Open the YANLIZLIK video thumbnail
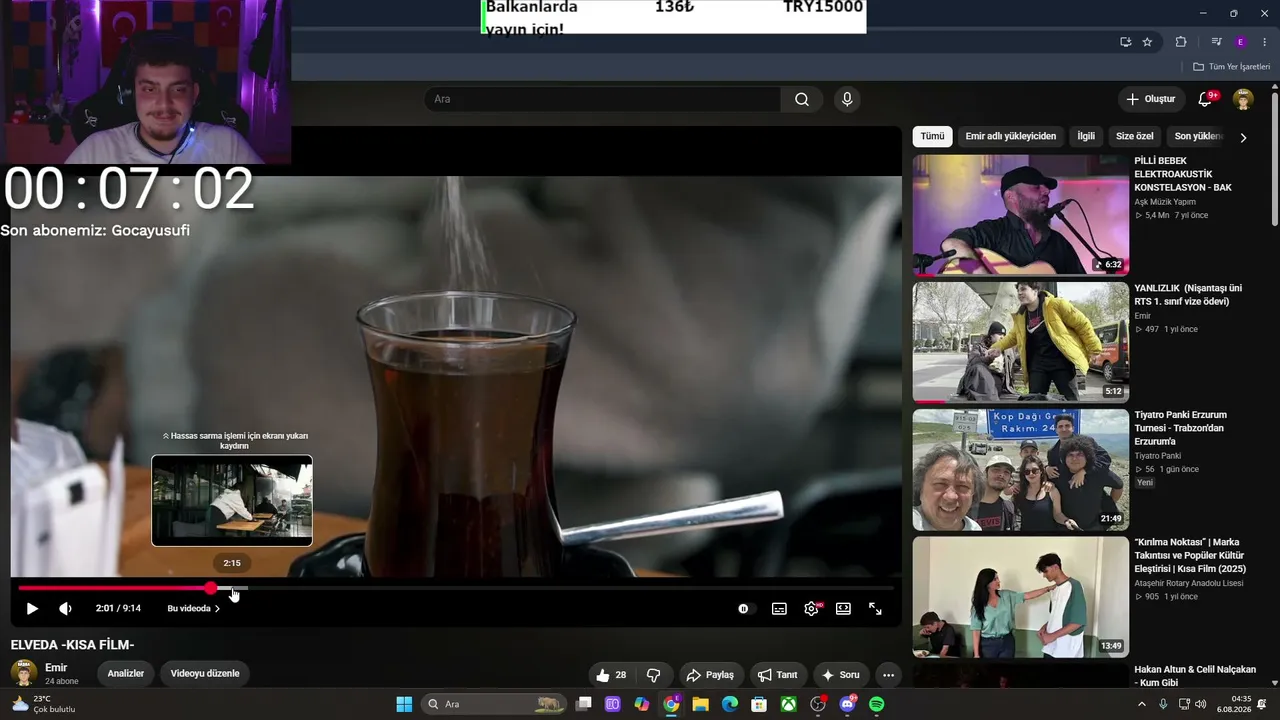 [x=1021, y=342]
